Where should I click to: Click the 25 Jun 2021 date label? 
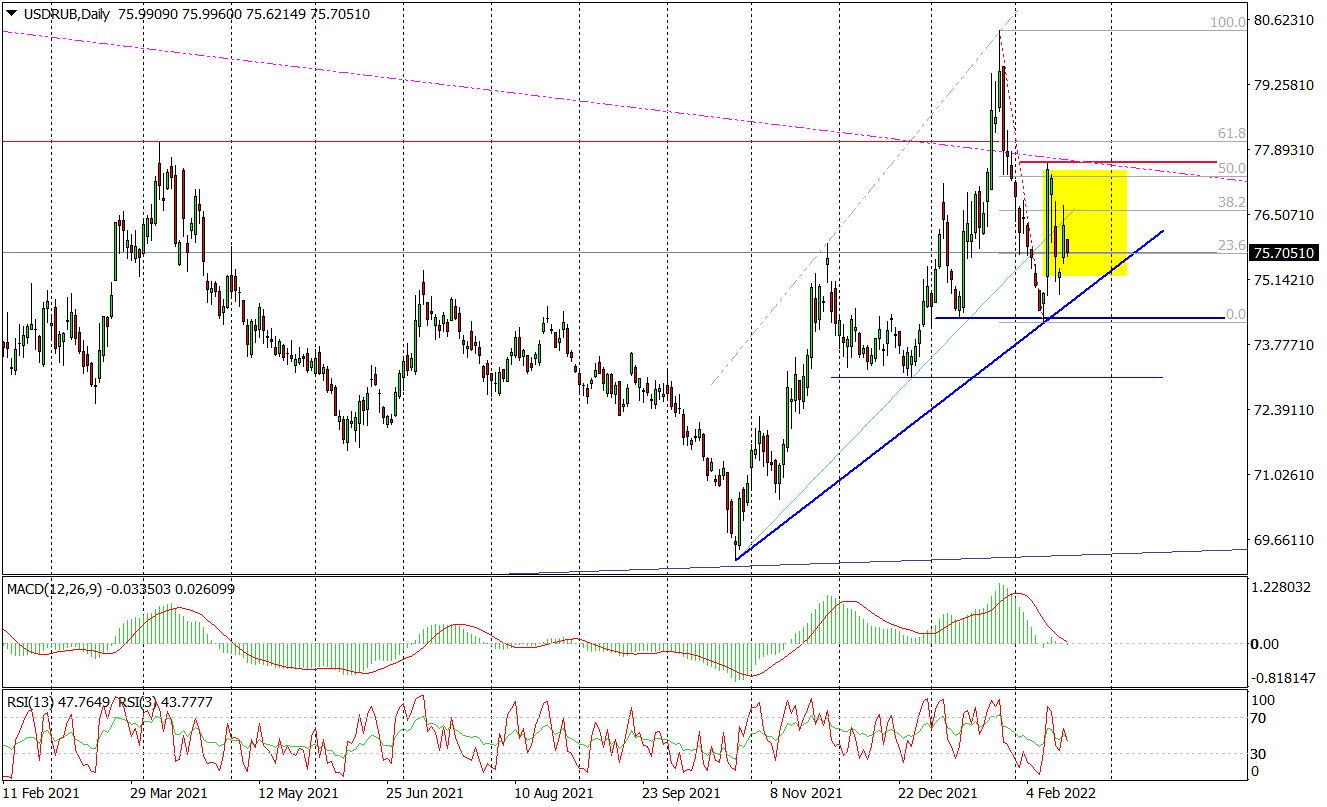pos(424,792)
